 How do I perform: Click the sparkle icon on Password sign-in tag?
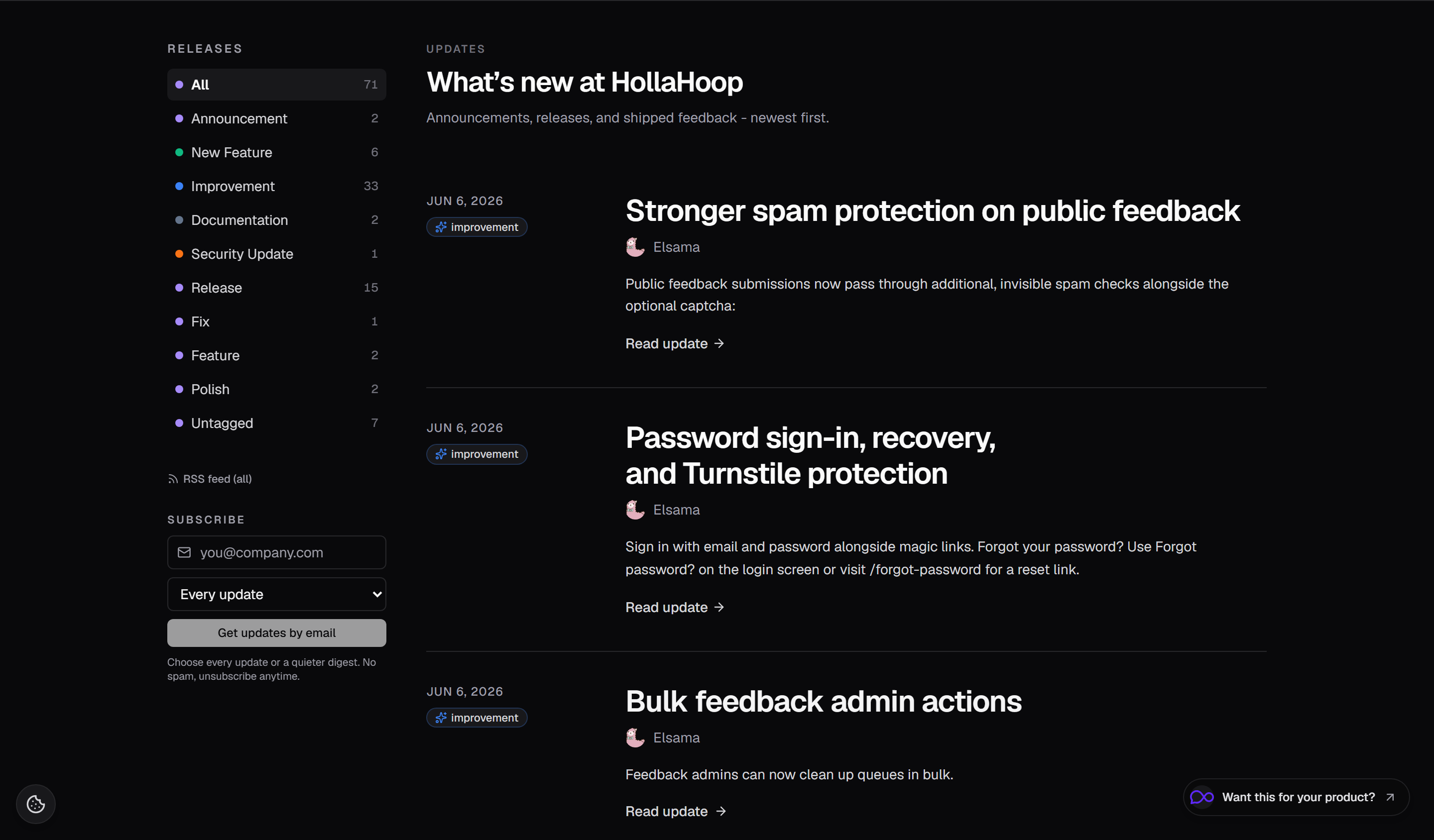pyautogui.click(x=441, y=454)
